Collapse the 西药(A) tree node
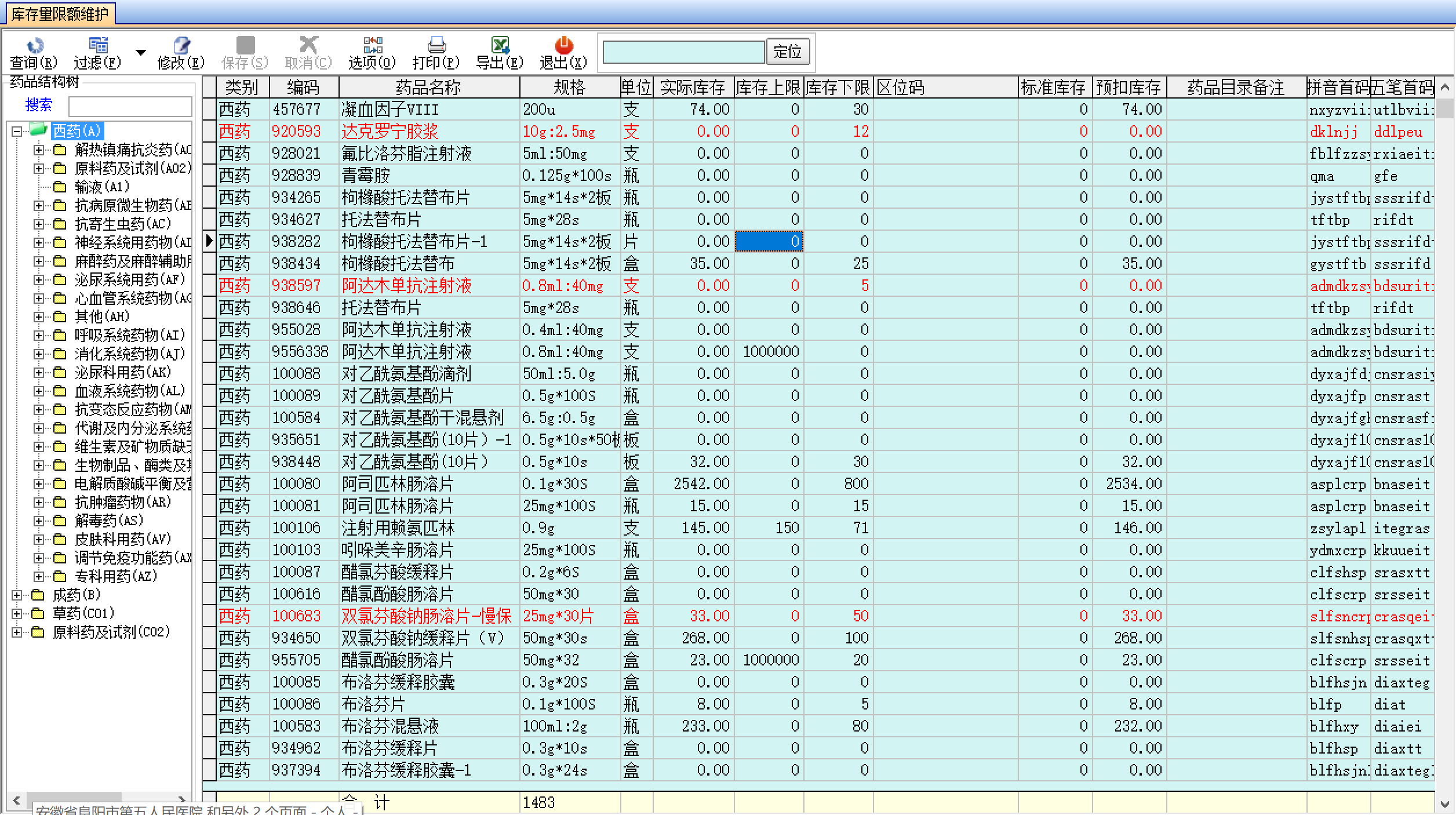1456x815 pixels. click(17, 132)
